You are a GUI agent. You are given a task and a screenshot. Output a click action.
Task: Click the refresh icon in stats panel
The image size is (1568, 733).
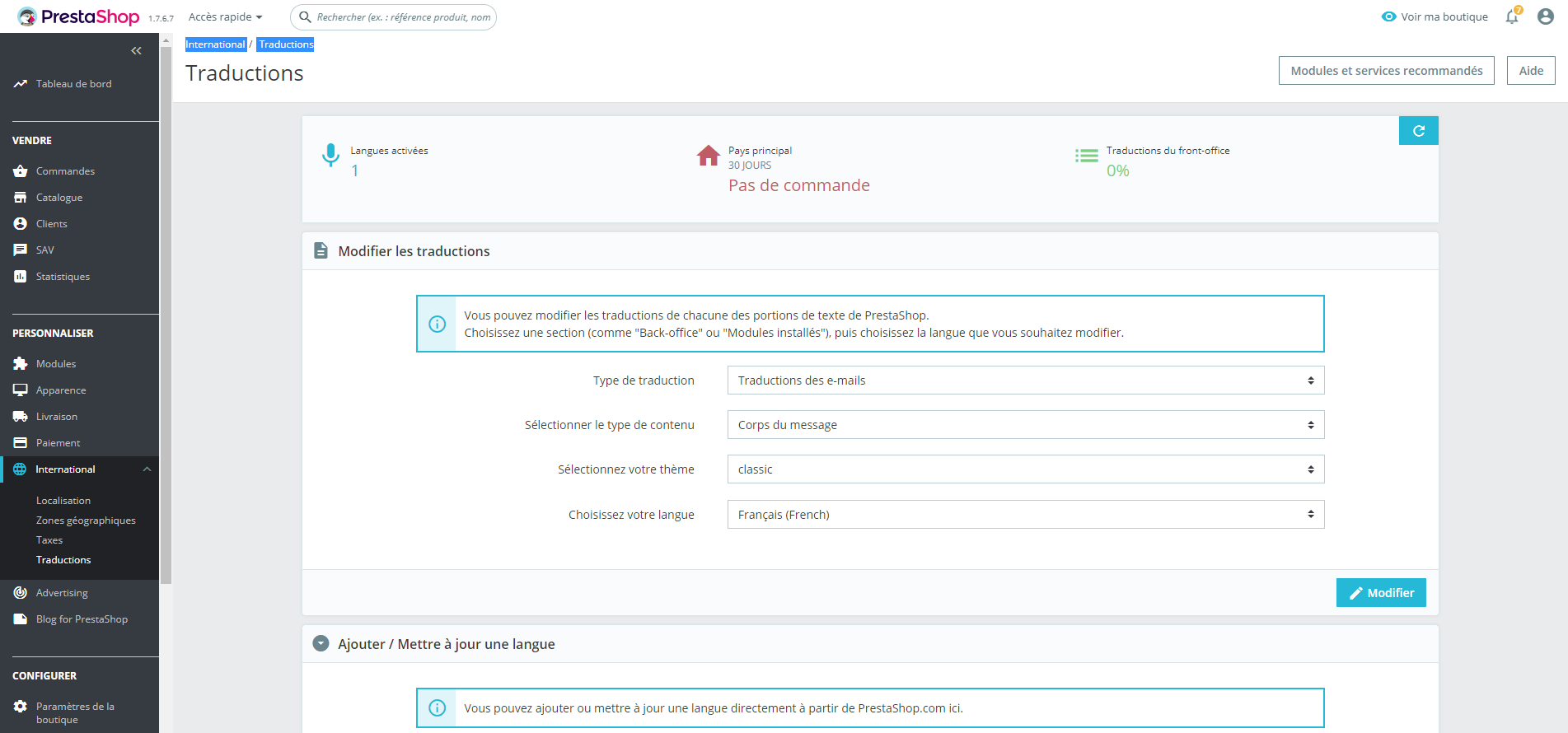pos(1419,131)
